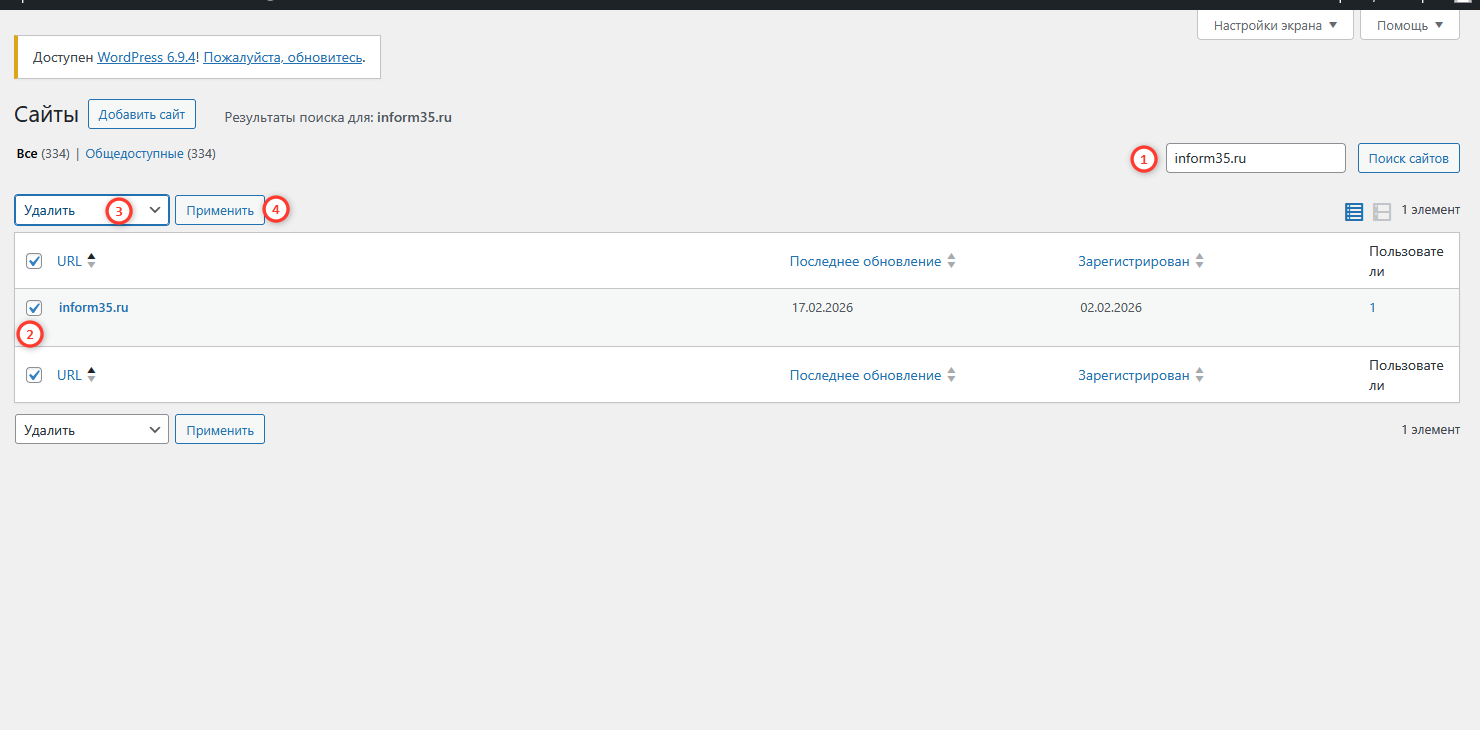Viewport: 1480px width, 730px height.
Task: Click the Добавить сайт button
Action: tap(142, 115)
